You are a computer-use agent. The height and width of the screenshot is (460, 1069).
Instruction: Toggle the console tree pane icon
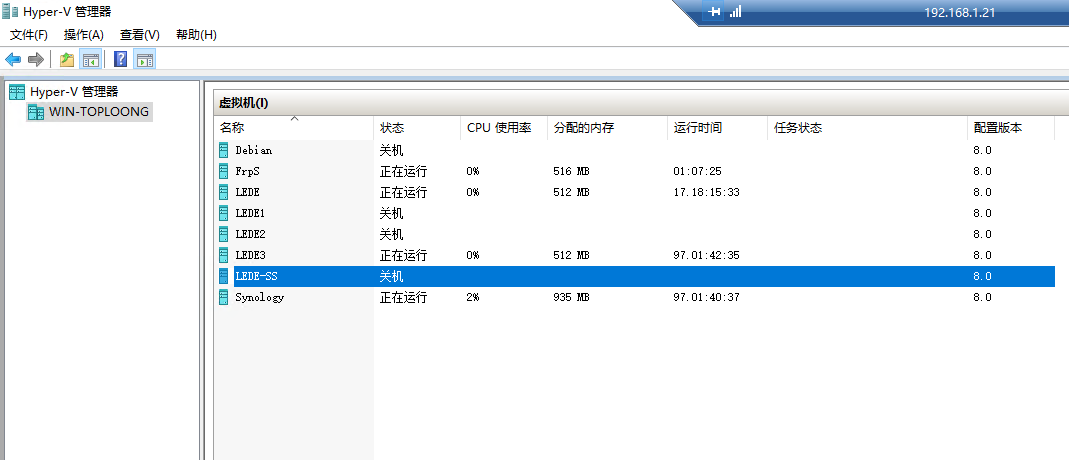pos(90,59)
